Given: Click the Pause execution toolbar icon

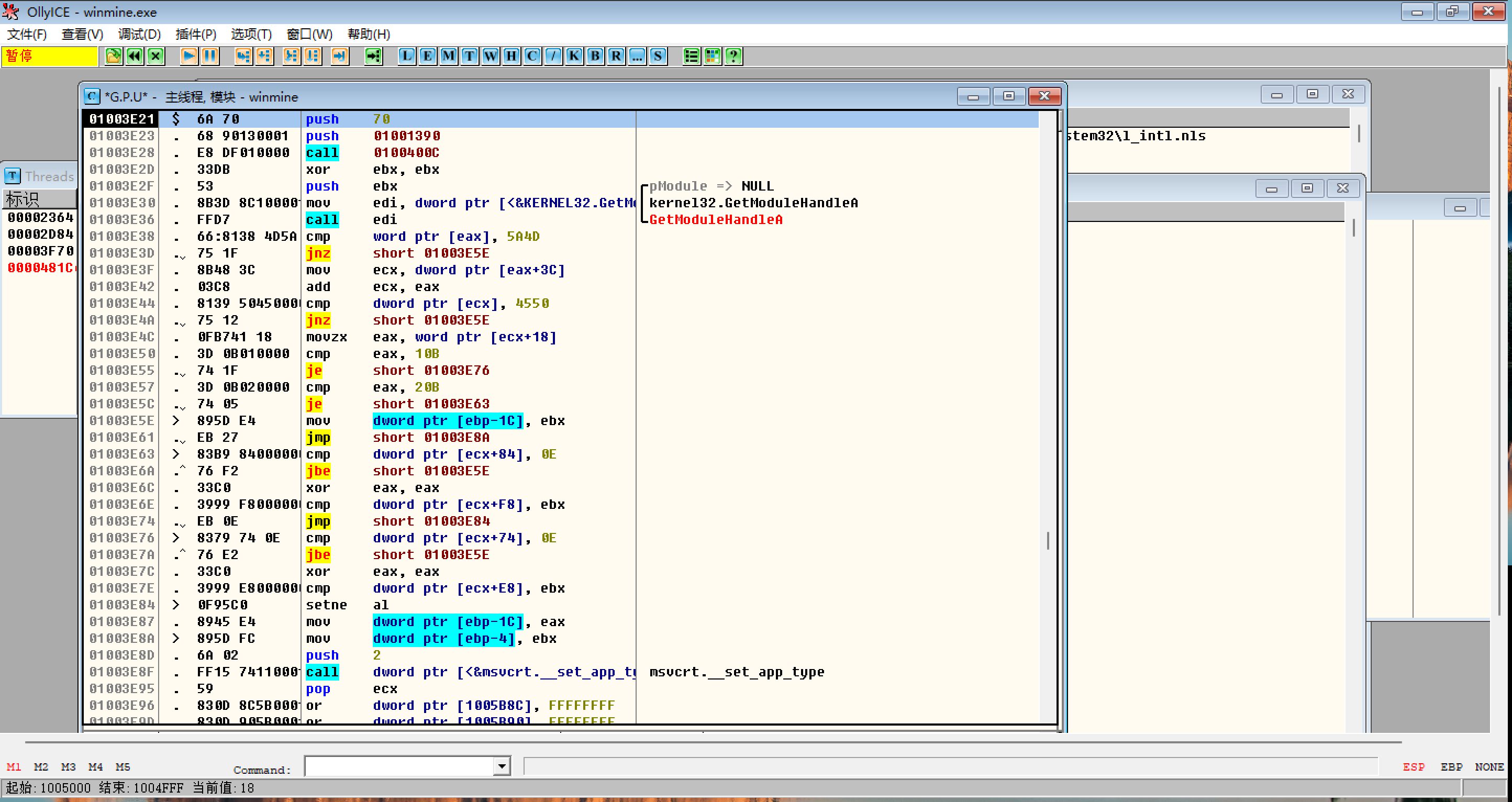Looking at the screenshot, I should [x=209, y=57].
